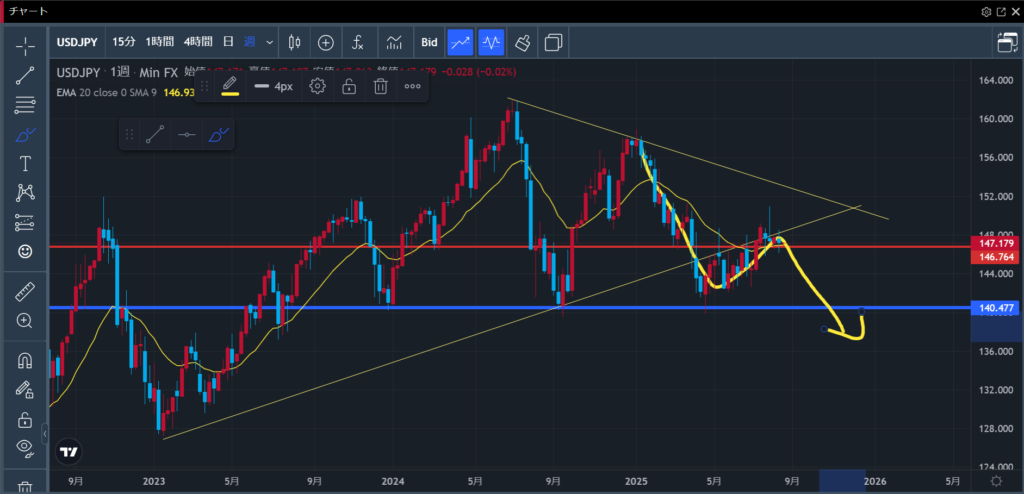Open the more options ellipsis menu

[x=412, y=86]
